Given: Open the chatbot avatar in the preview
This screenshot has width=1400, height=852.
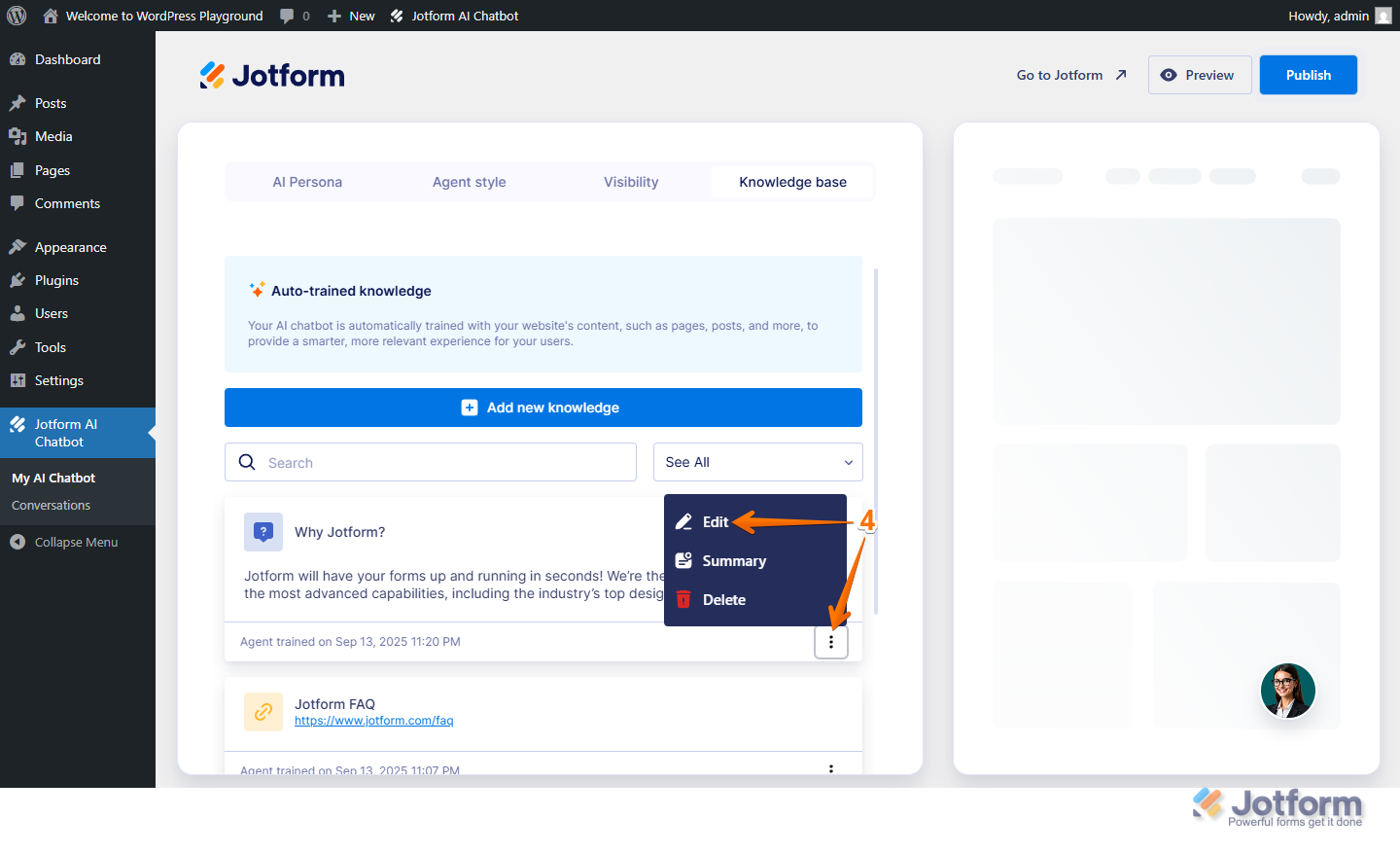Looking at the screenshot, I should (1288, 691).
